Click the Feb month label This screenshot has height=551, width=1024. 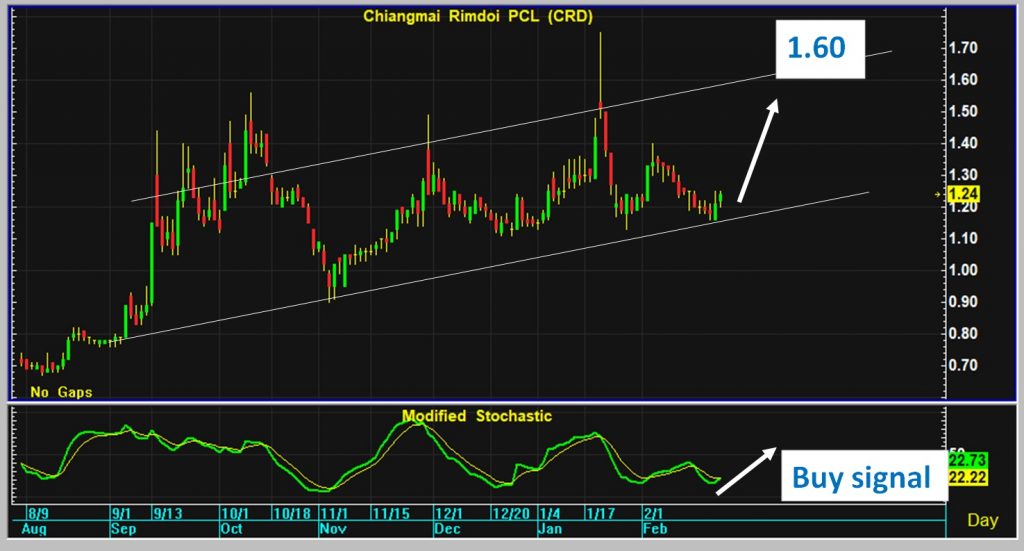[x=656, y=529]
